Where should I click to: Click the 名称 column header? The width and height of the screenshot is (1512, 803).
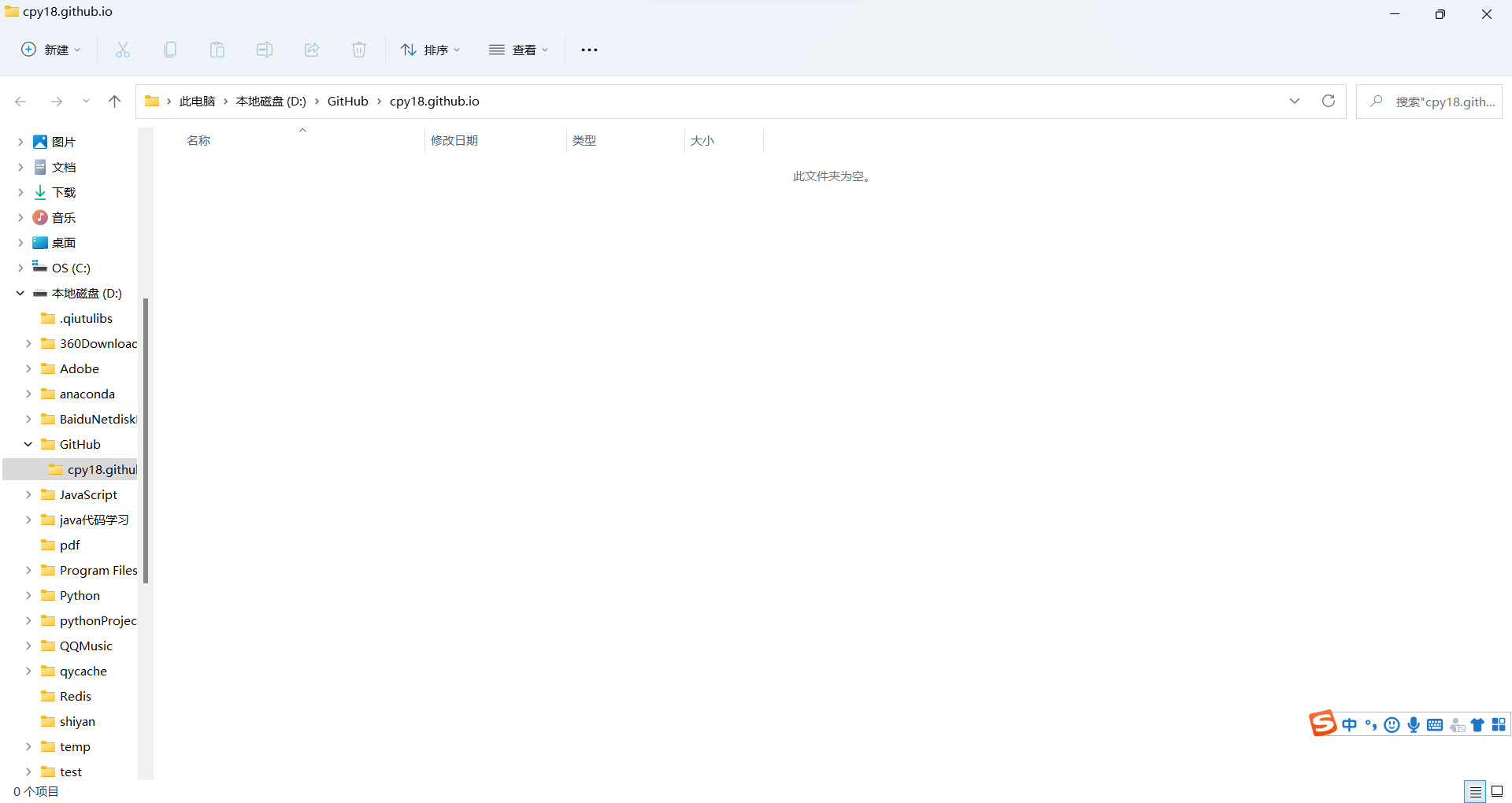198,140
